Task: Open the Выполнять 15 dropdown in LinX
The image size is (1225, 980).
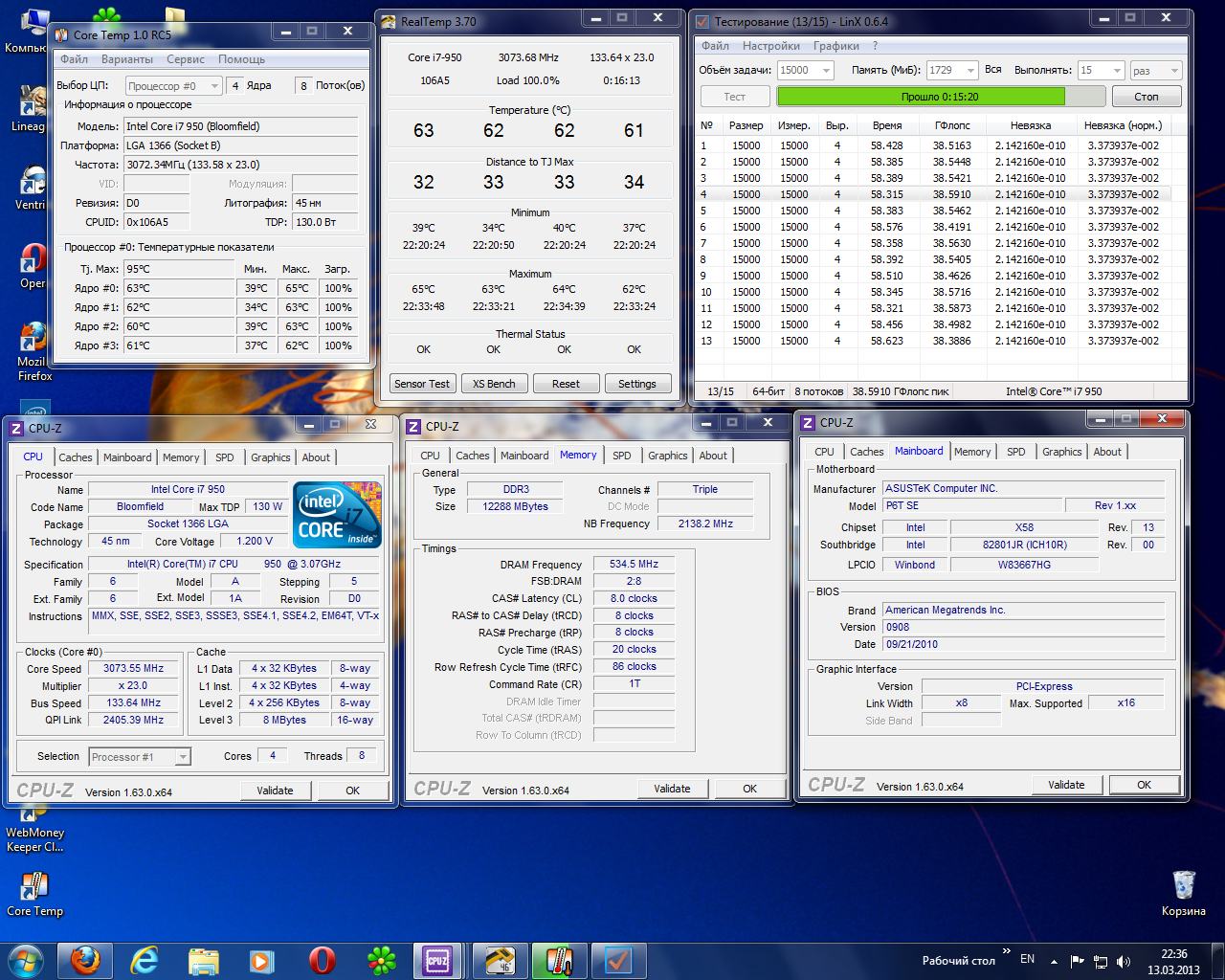Action: (x=1117, y=70)
